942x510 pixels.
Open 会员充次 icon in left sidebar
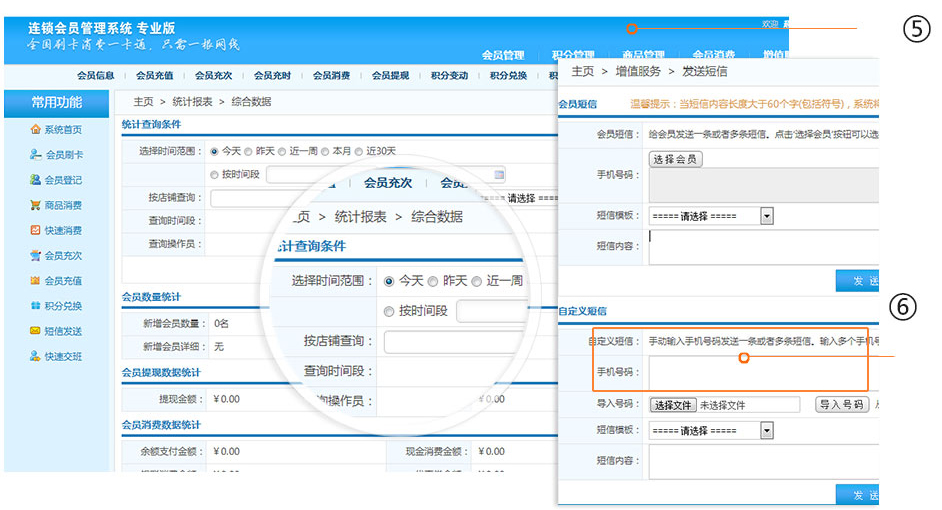[x=35, y=255]
